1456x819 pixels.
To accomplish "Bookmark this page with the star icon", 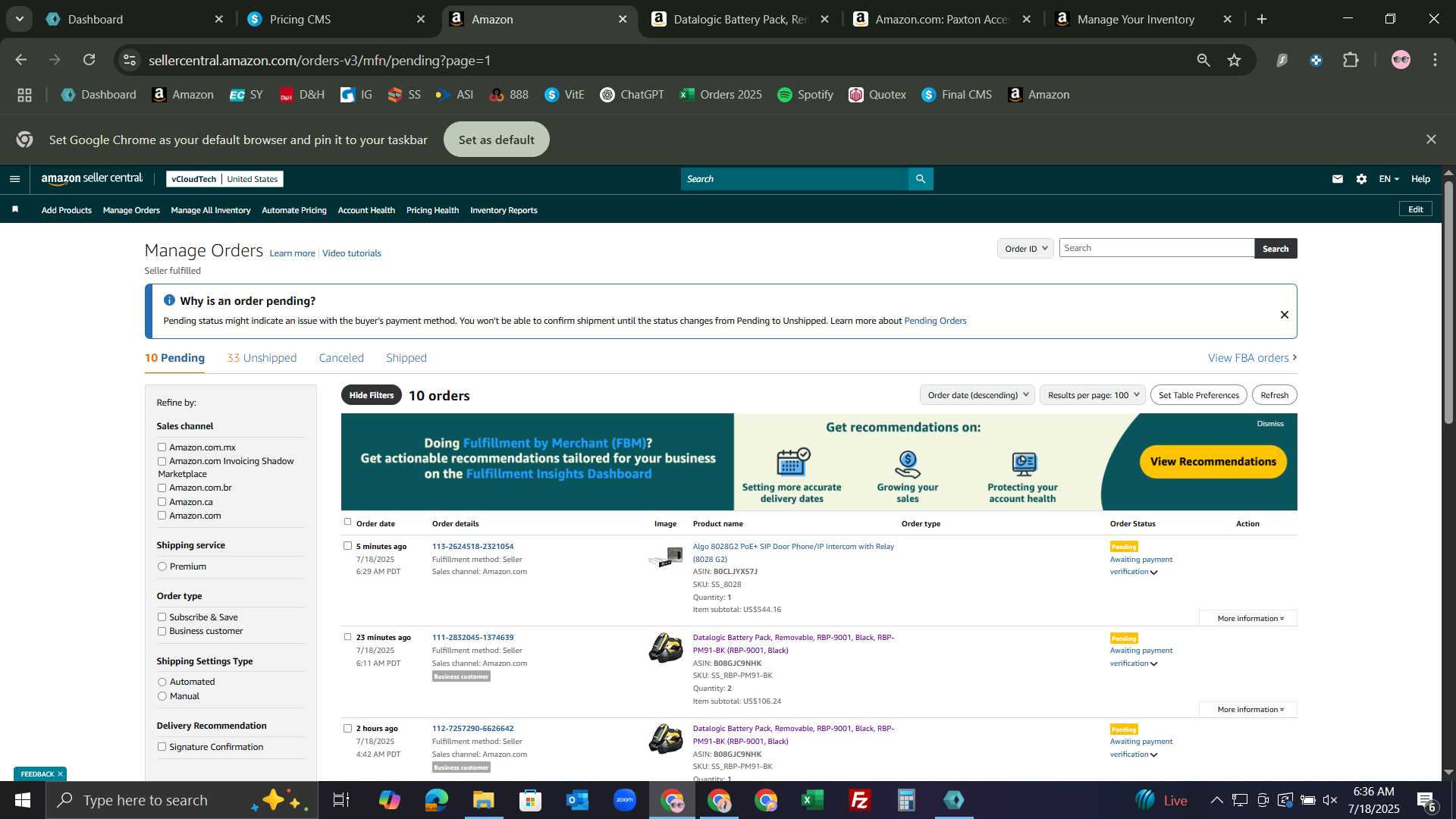I will tap(1235, 60).
